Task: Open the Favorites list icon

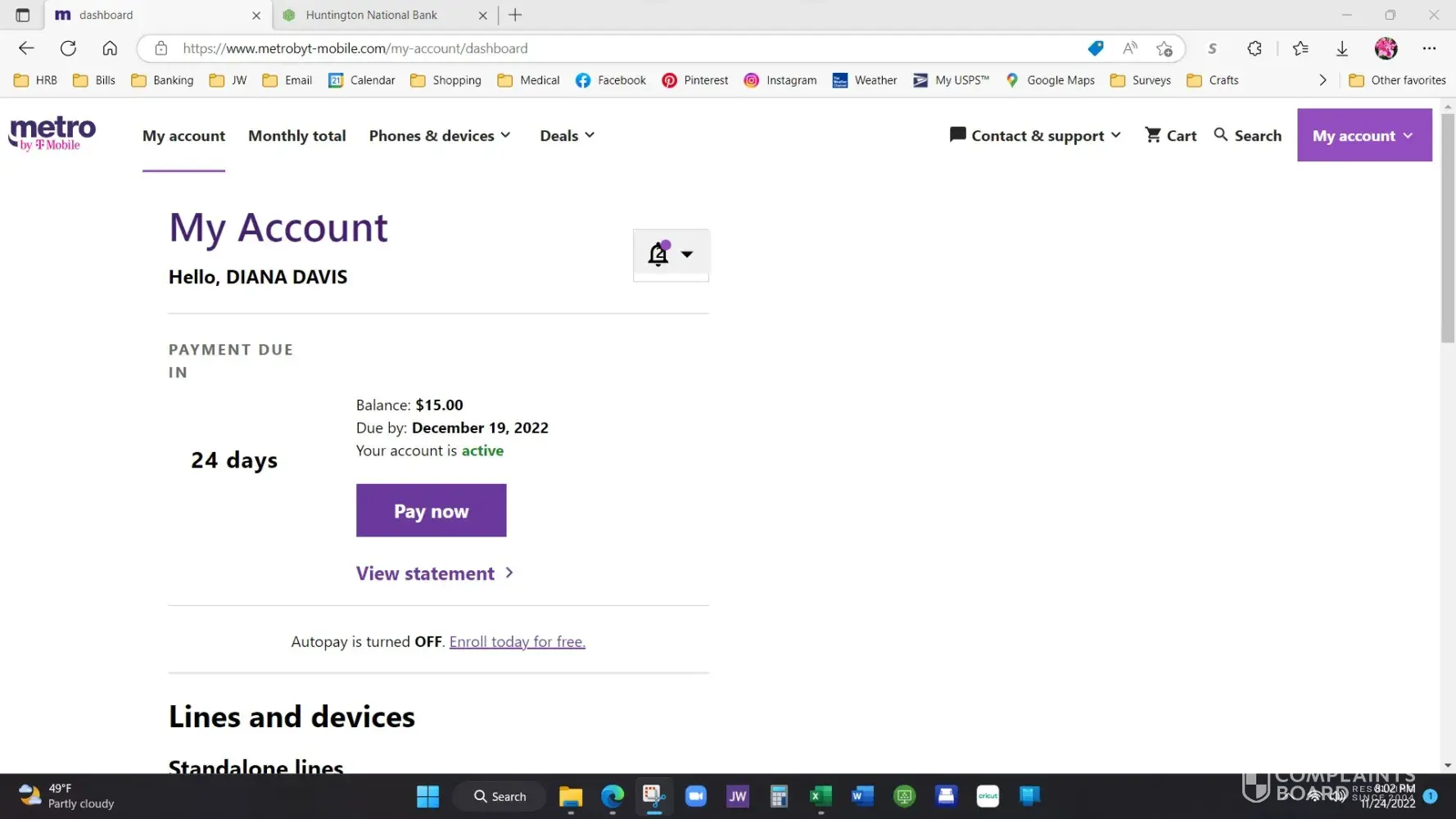Action: (1300, 48)
